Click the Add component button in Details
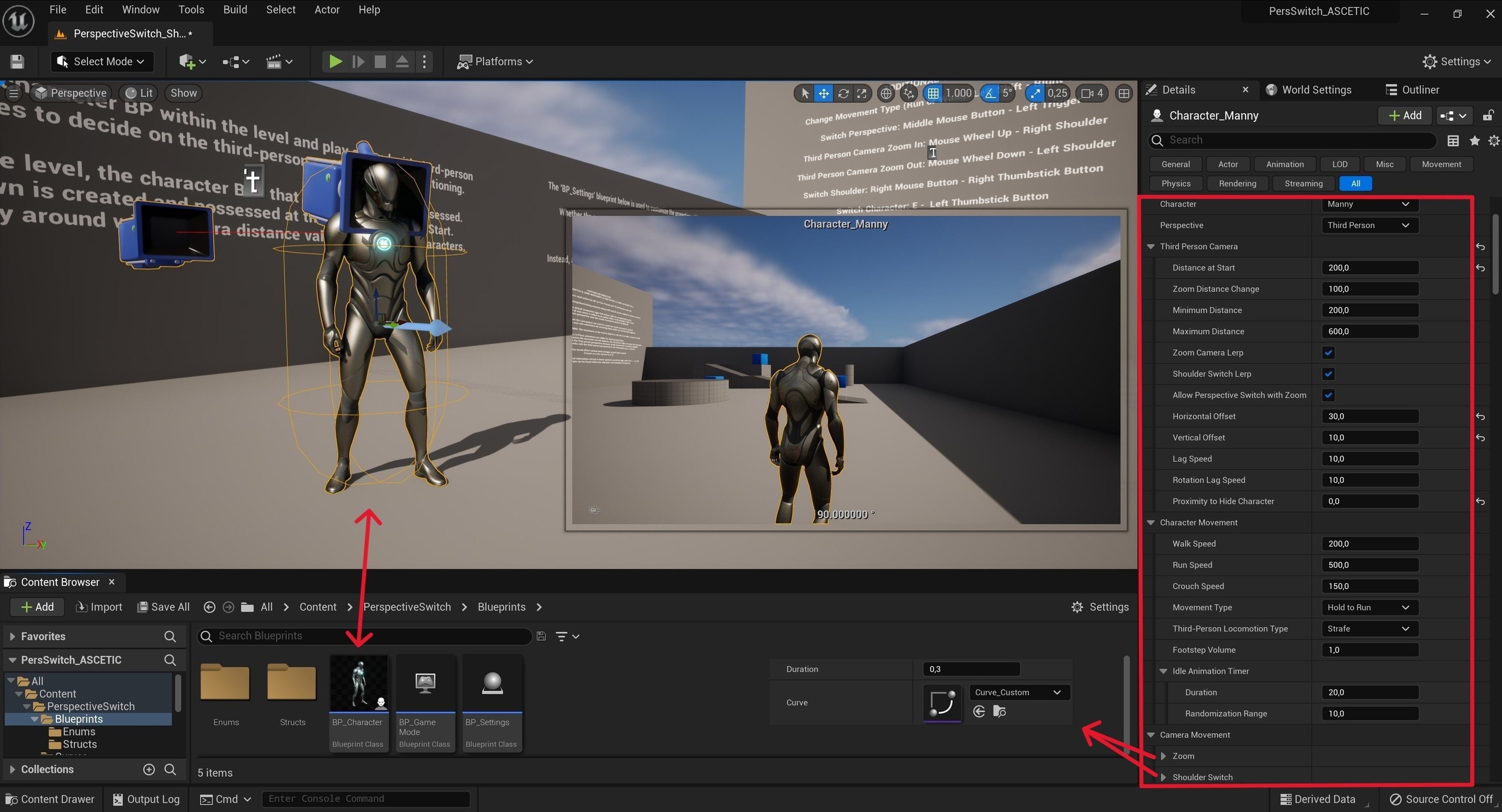This screenshot has height=812, width=1502. point(1405,116)
